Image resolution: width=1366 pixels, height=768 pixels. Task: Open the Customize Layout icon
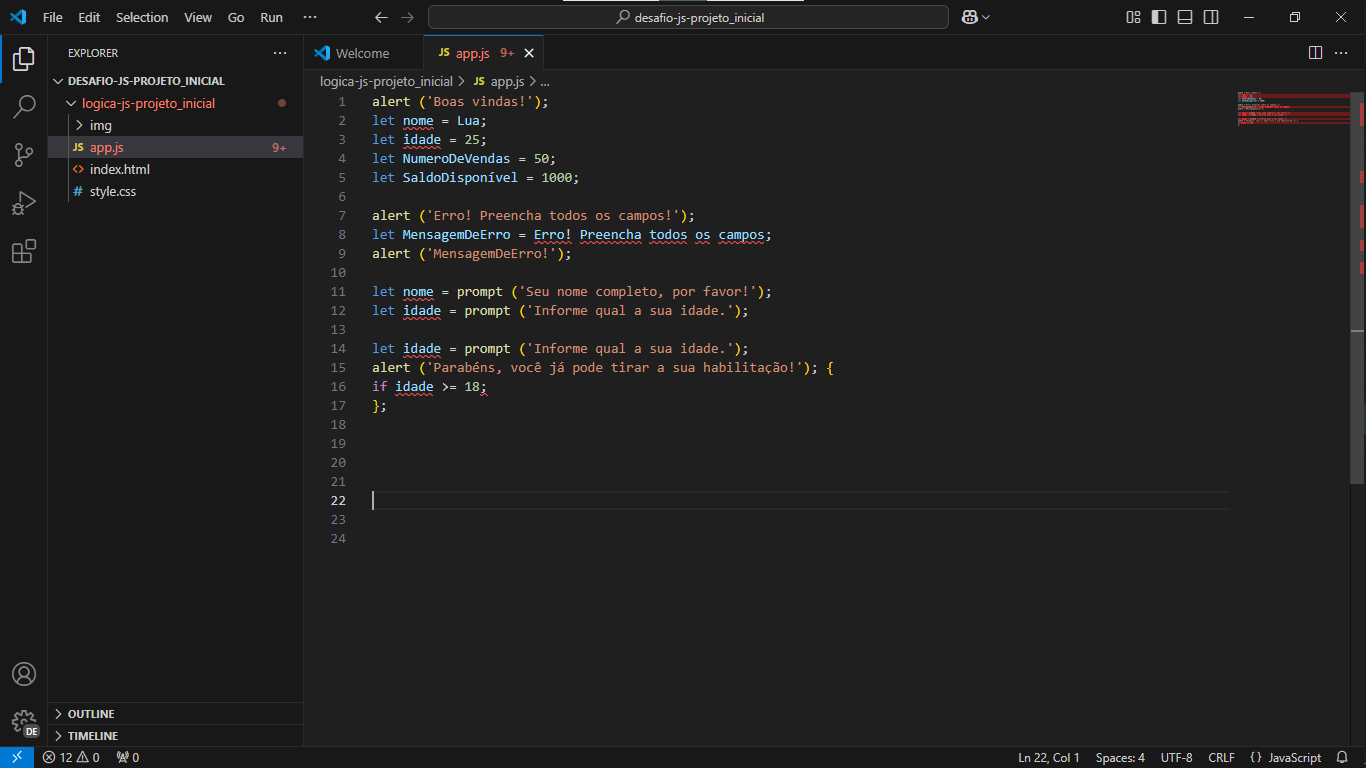pyautogui.click(x=1133, y=17)
